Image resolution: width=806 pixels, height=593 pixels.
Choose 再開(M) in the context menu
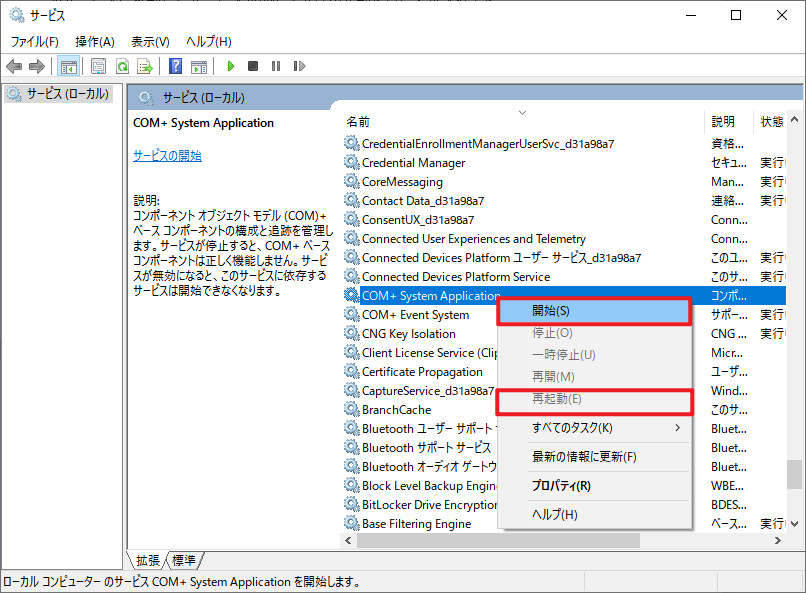click(594, 377)
